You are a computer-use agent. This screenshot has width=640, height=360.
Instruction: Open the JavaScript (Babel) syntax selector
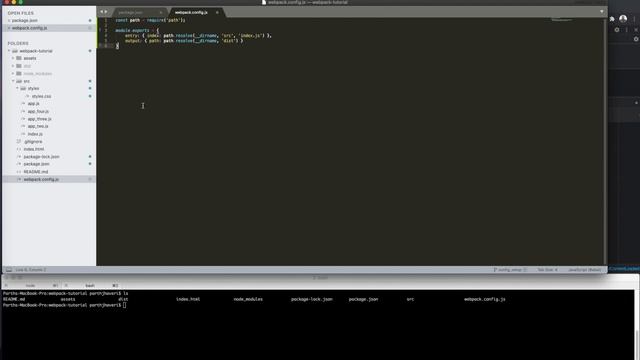584,270
